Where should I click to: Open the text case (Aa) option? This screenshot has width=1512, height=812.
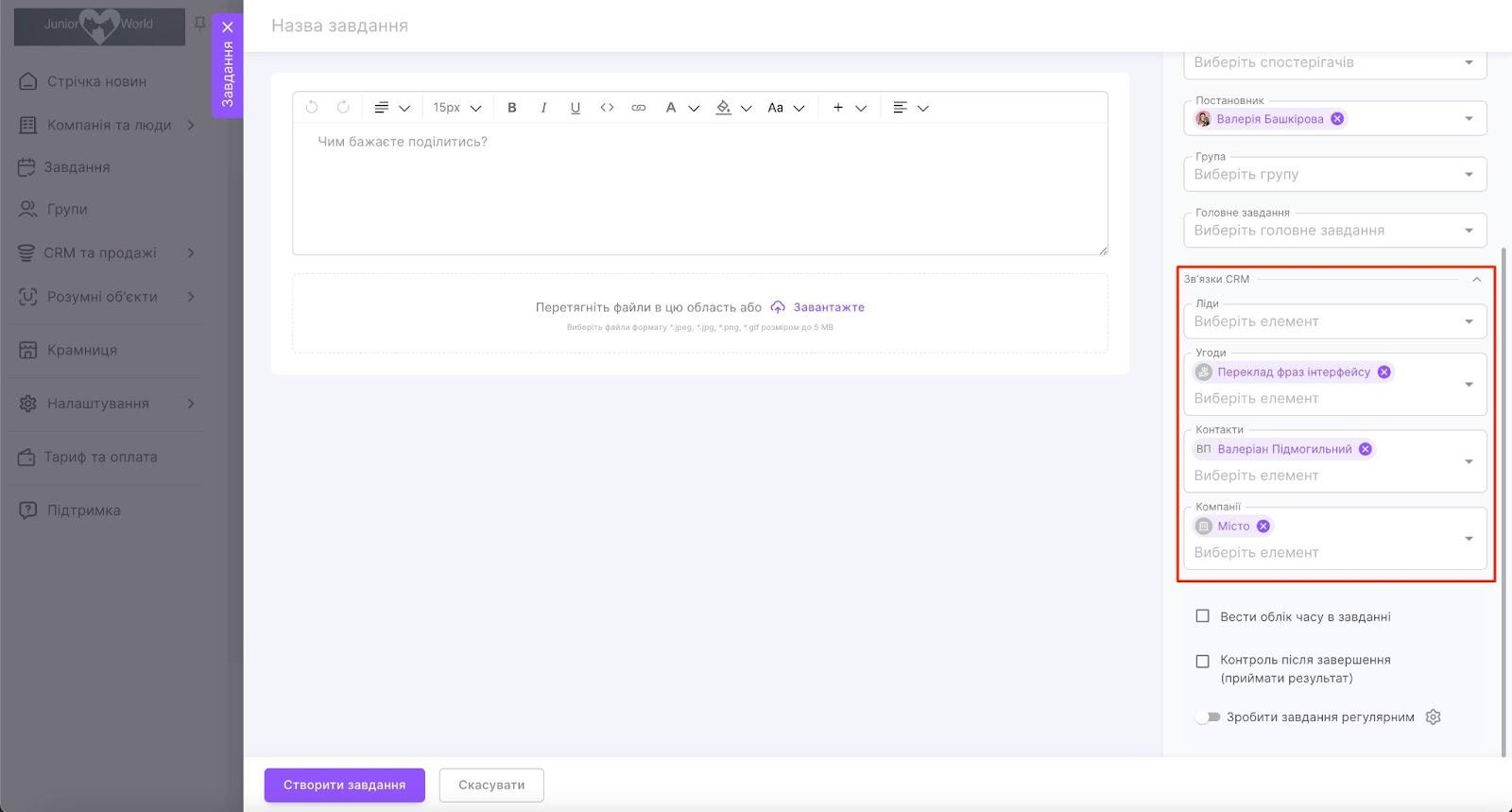[x=785, y=108]
